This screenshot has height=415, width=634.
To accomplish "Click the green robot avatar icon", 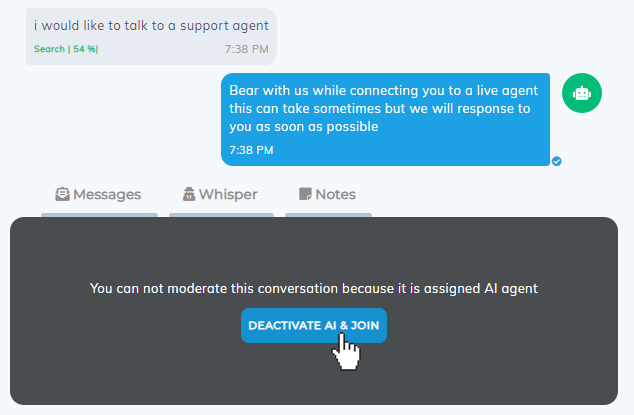I will [581, 93].
